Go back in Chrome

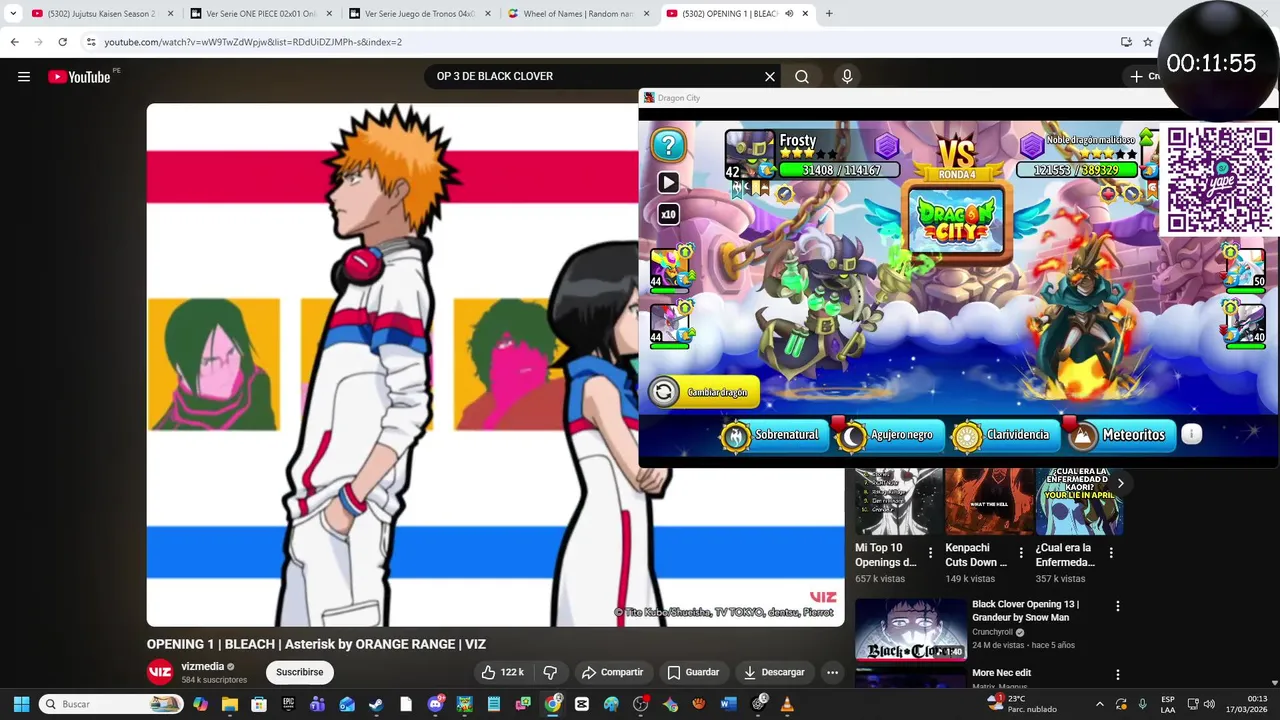14,42
